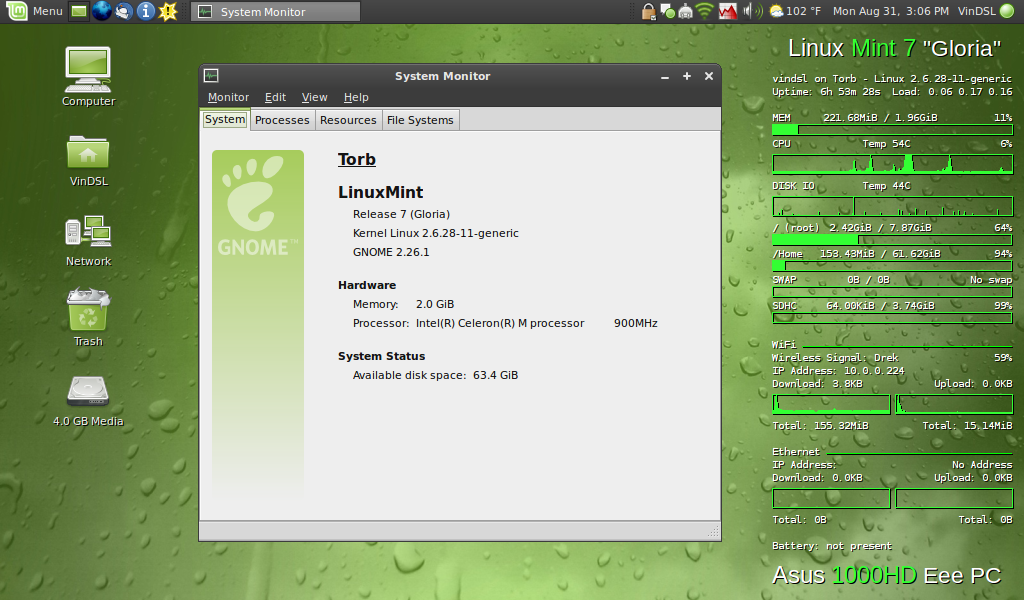Image resolution: width=1024 pixels, height=600 pixels.
Task: Select the Network desktop icon
Action: 88,240
